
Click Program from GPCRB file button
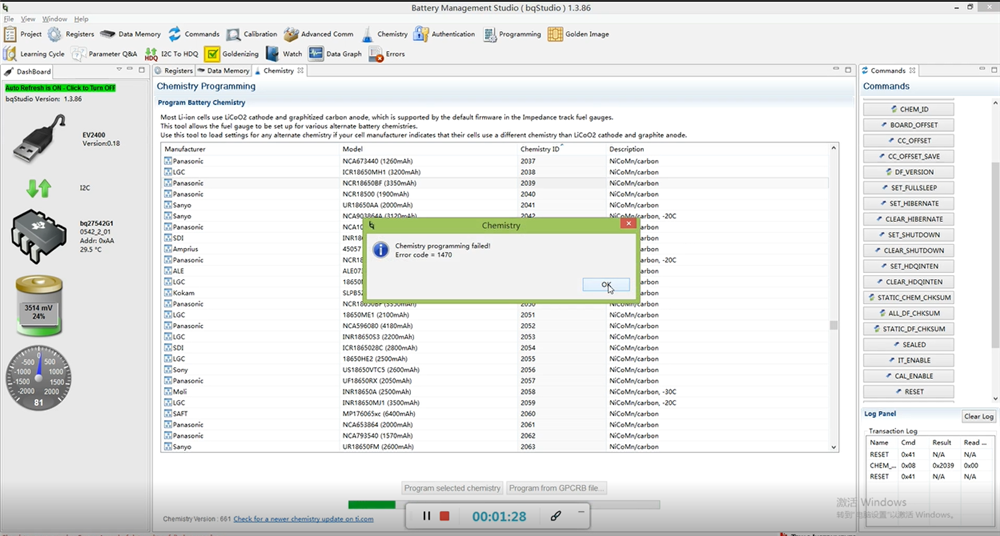(556, 488)
